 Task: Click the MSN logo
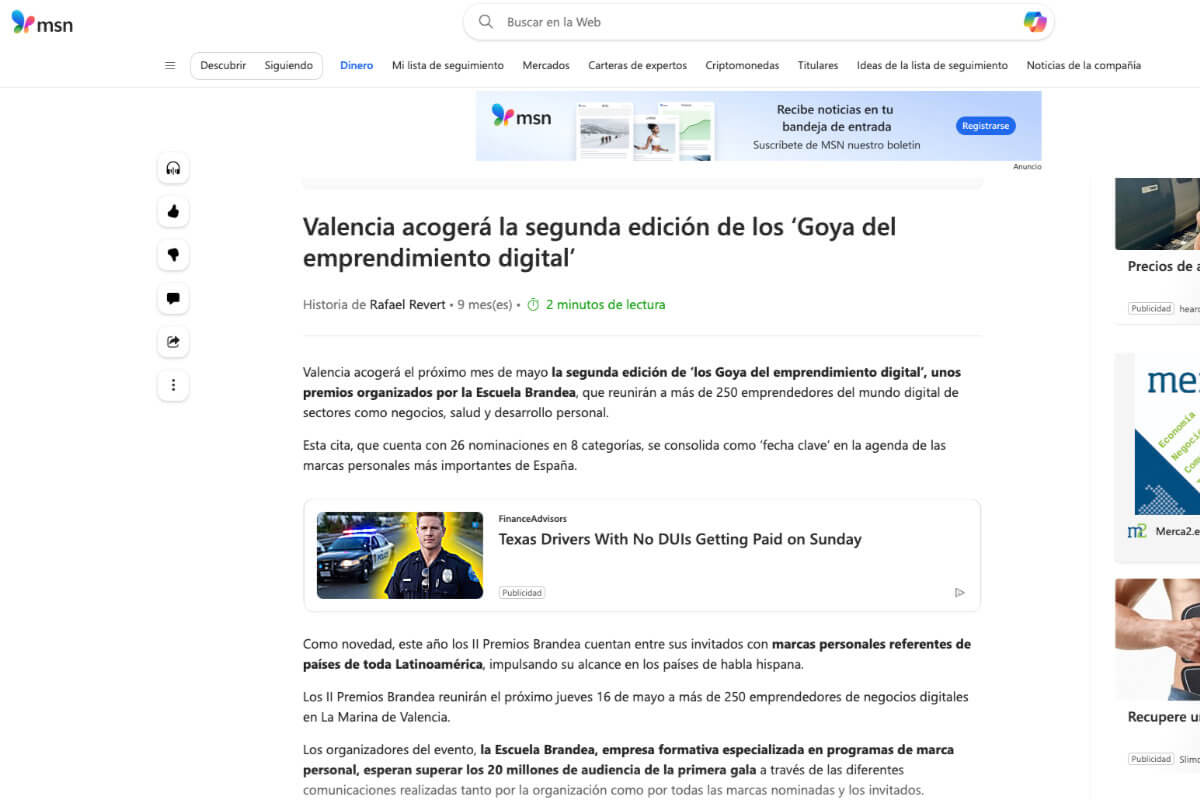(41, 22)
